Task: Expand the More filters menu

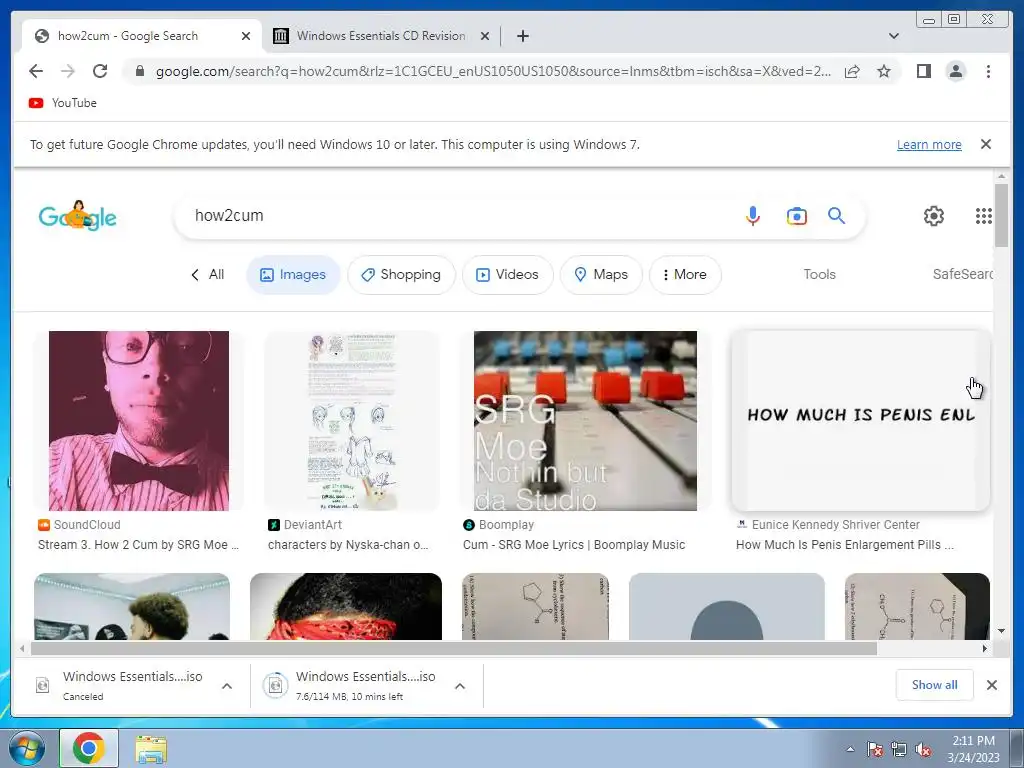Action: (684, 274)
